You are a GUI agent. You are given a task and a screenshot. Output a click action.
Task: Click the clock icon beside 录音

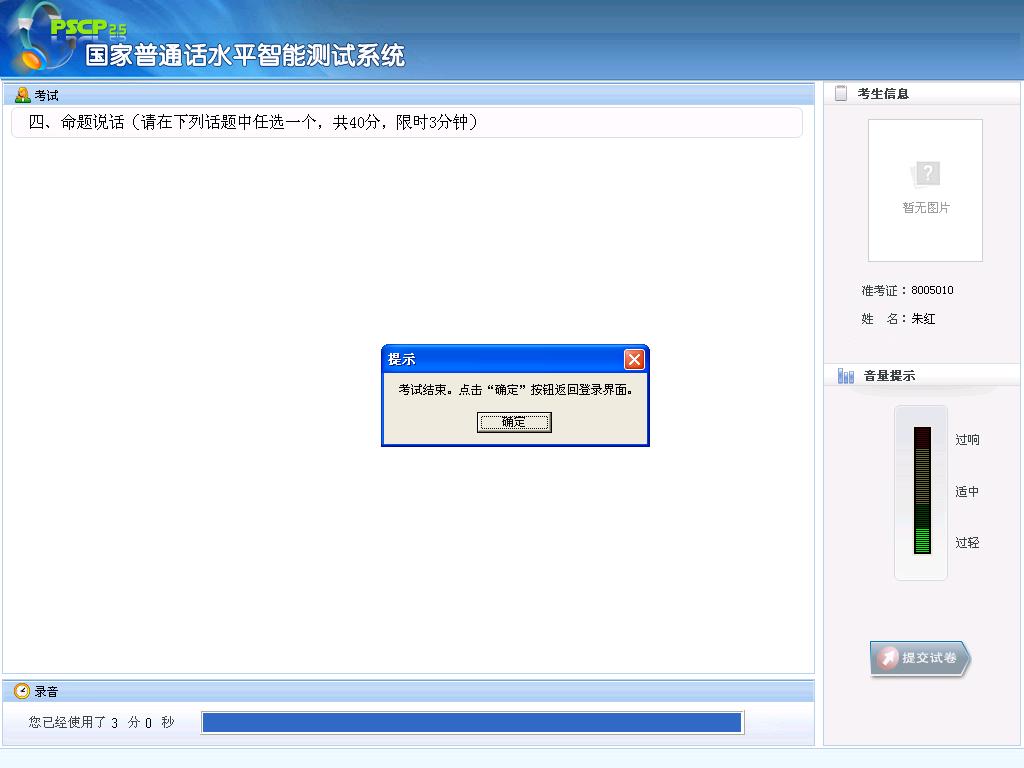pyautogui.click(x=22, y=691)
